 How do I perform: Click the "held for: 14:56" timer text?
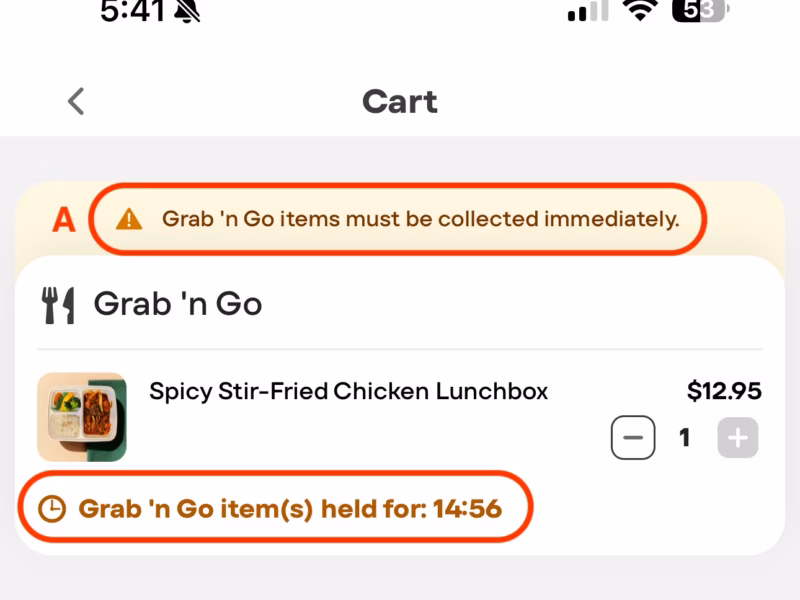pyautogui.click(x=290, y=509)
